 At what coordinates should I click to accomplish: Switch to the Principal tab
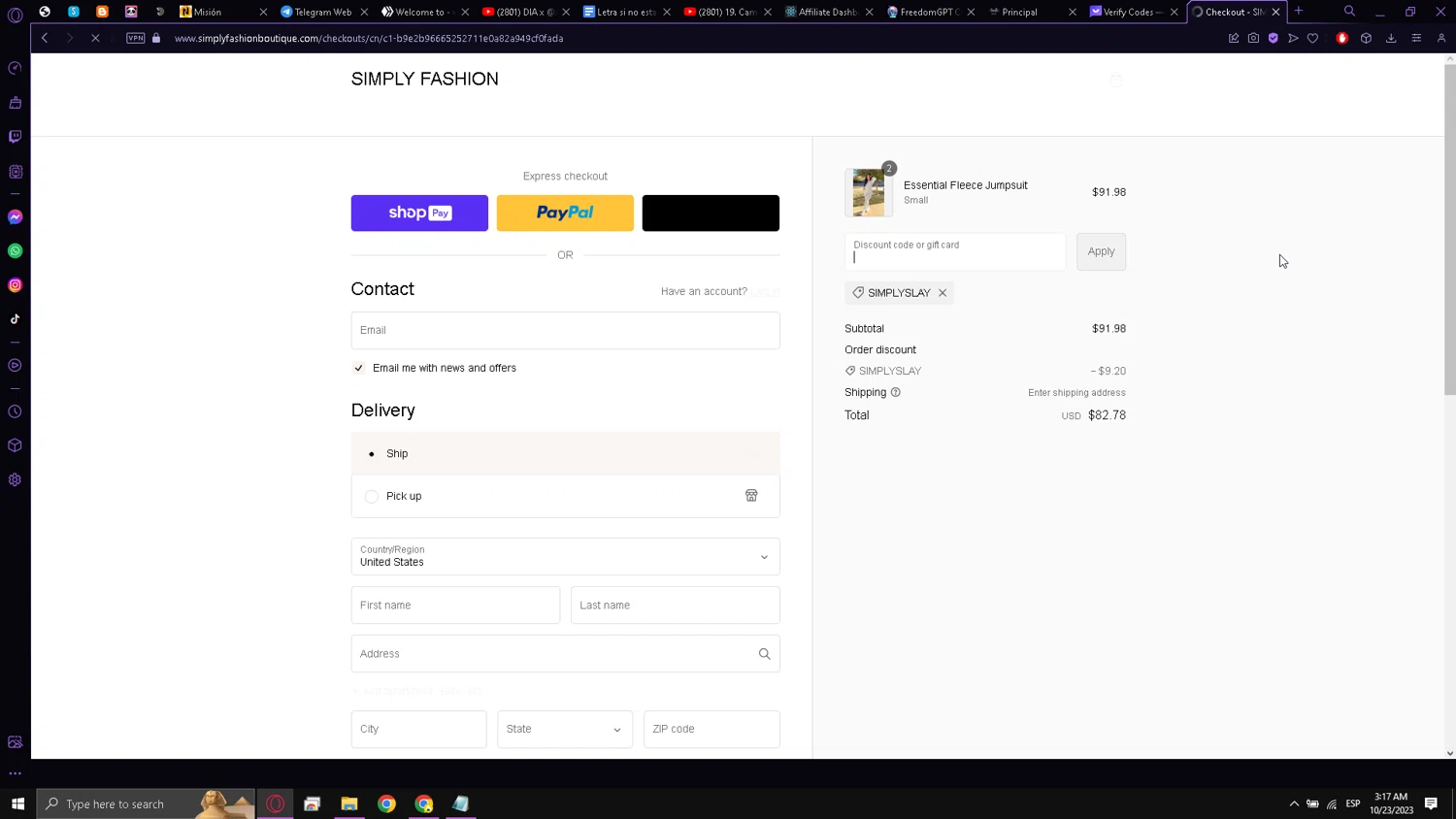[1031, 12]
